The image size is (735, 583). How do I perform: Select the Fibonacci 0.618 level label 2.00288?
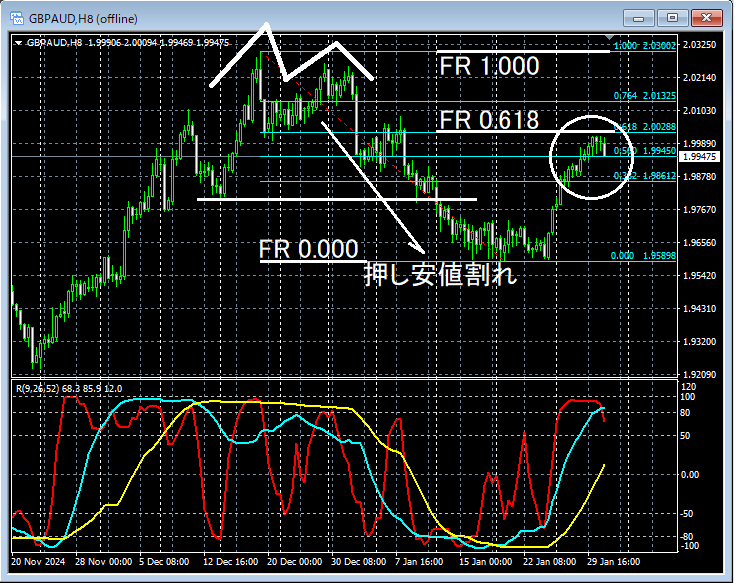(x=645, y=127)
